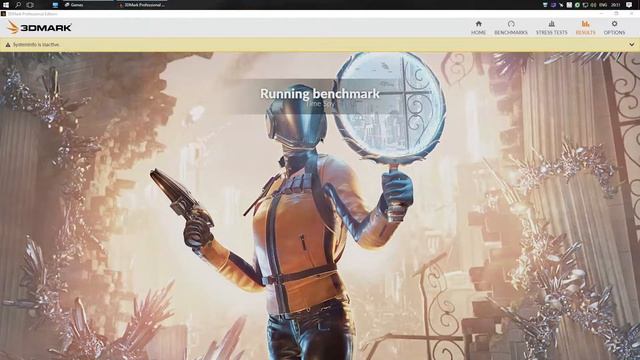Viewport: 640px width, 360px height.
Task: Click the 3DMark title bar window icon
Action: (x=3, y=13)
